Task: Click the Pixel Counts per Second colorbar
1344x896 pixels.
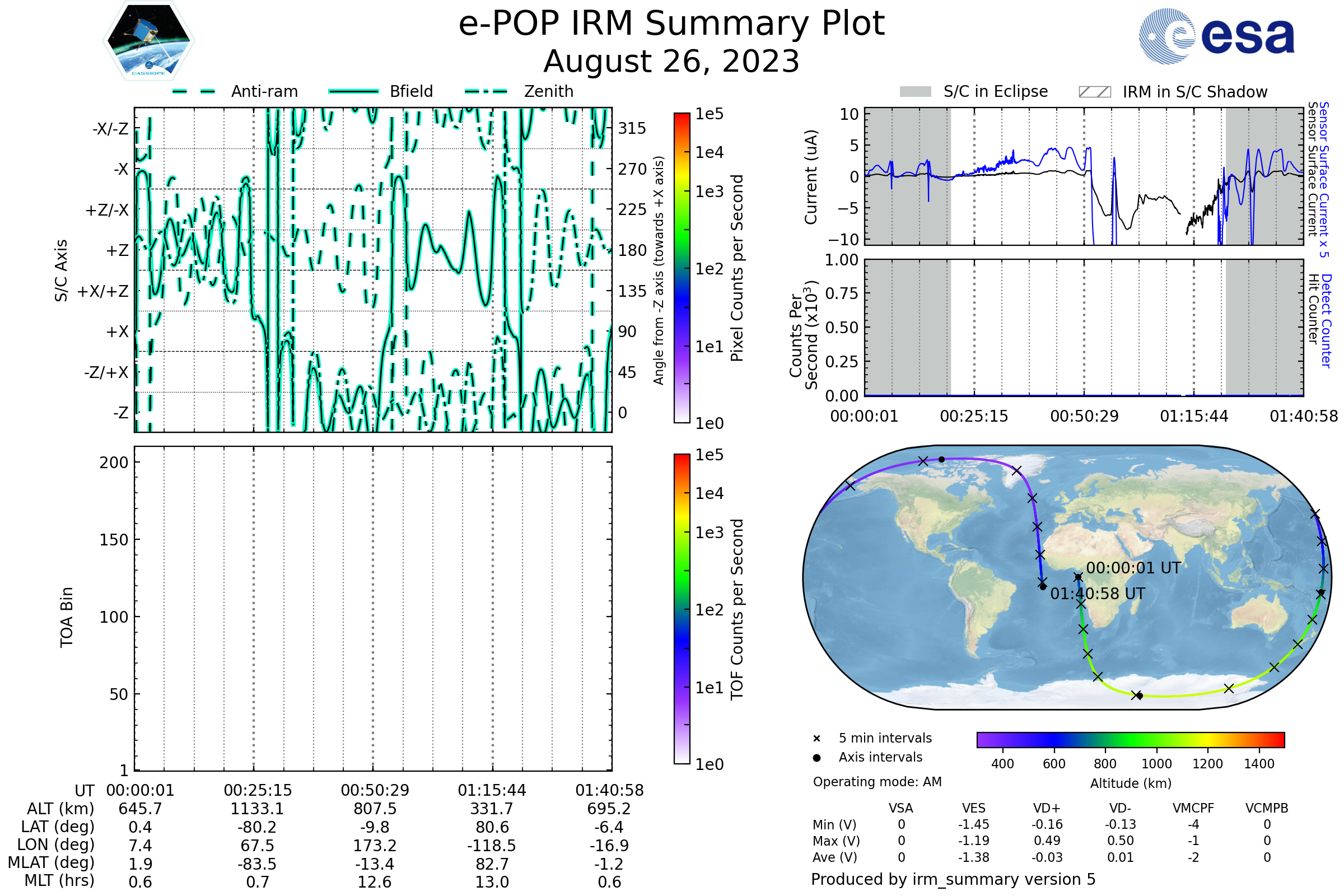Action: 682,268
